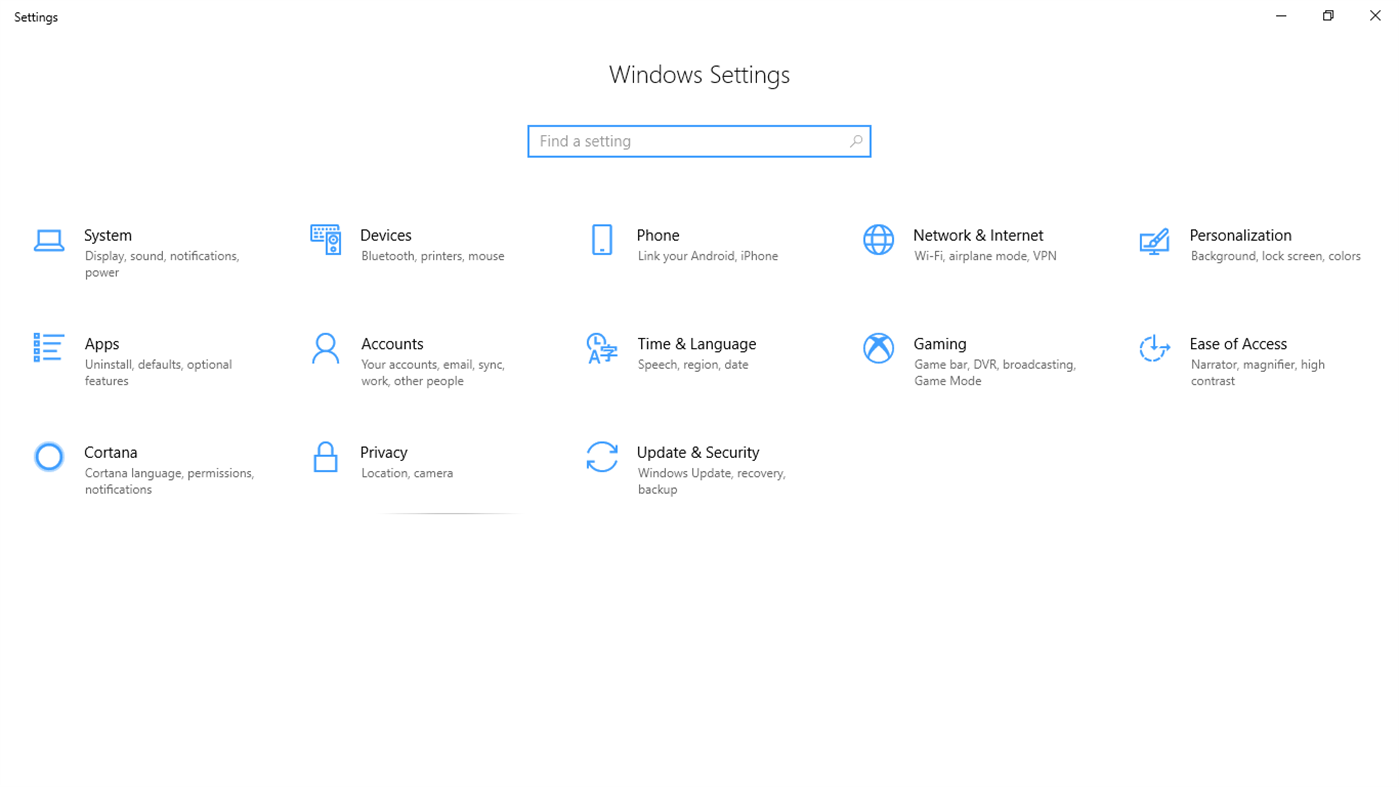Viewport: 1399px width, 787px height.
Task: Select the Phone icon
Action: point(601,240)
